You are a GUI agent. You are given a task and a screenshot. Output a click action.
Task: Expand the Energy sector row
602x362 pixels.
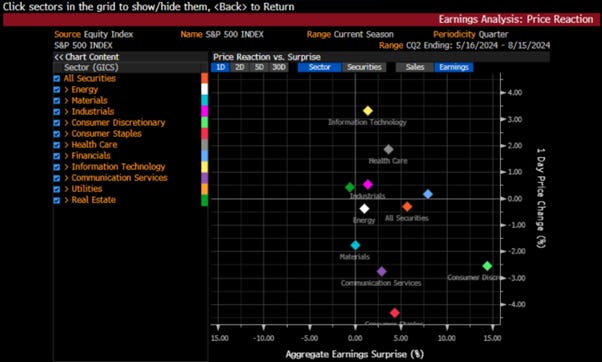pos(66,90)
